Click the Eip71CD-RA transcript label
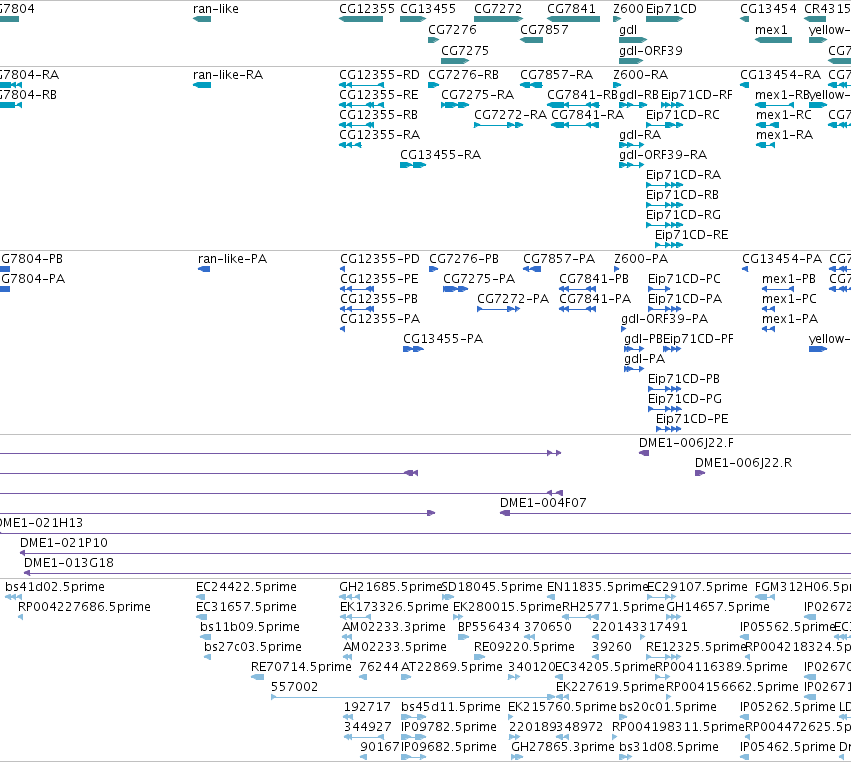 (683, 175)
